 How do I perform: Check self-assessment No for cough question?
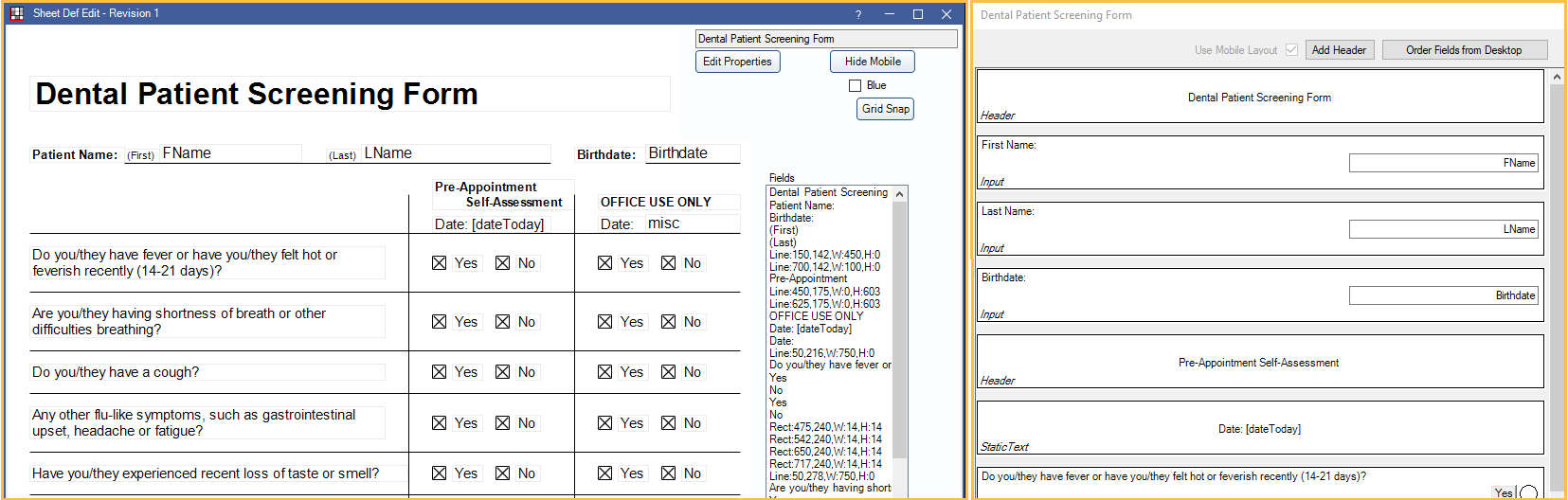pos(502,372)
